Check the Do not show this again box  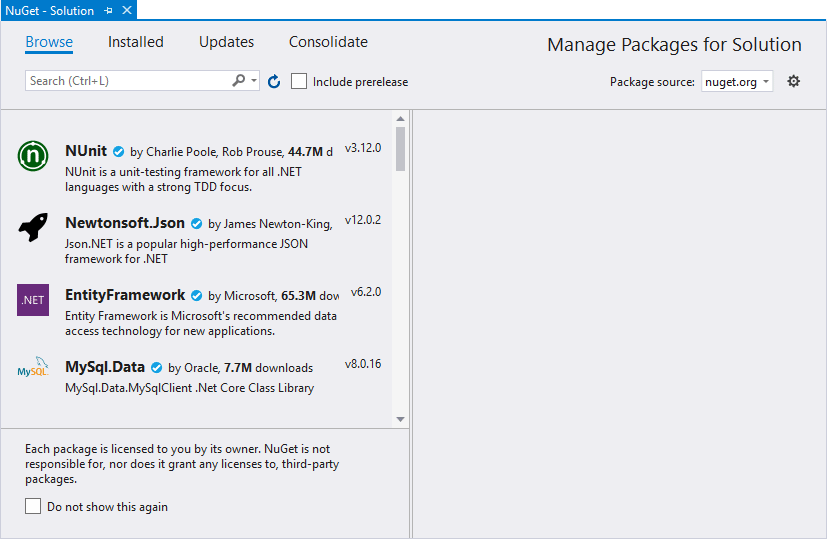point(34,506)
